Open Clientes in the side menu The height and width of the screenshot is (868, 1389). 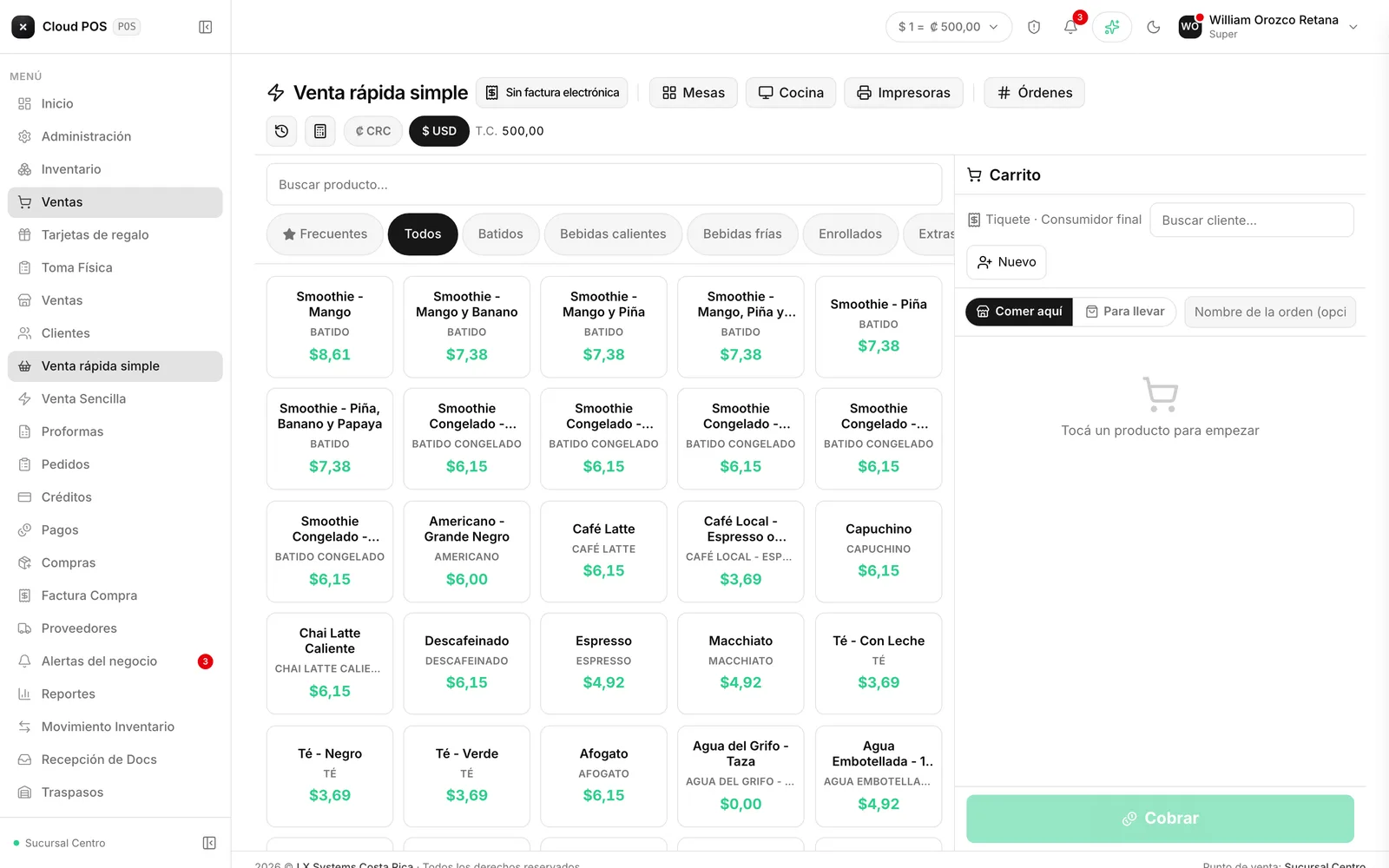pyautogui.click(x=115, y=333)
